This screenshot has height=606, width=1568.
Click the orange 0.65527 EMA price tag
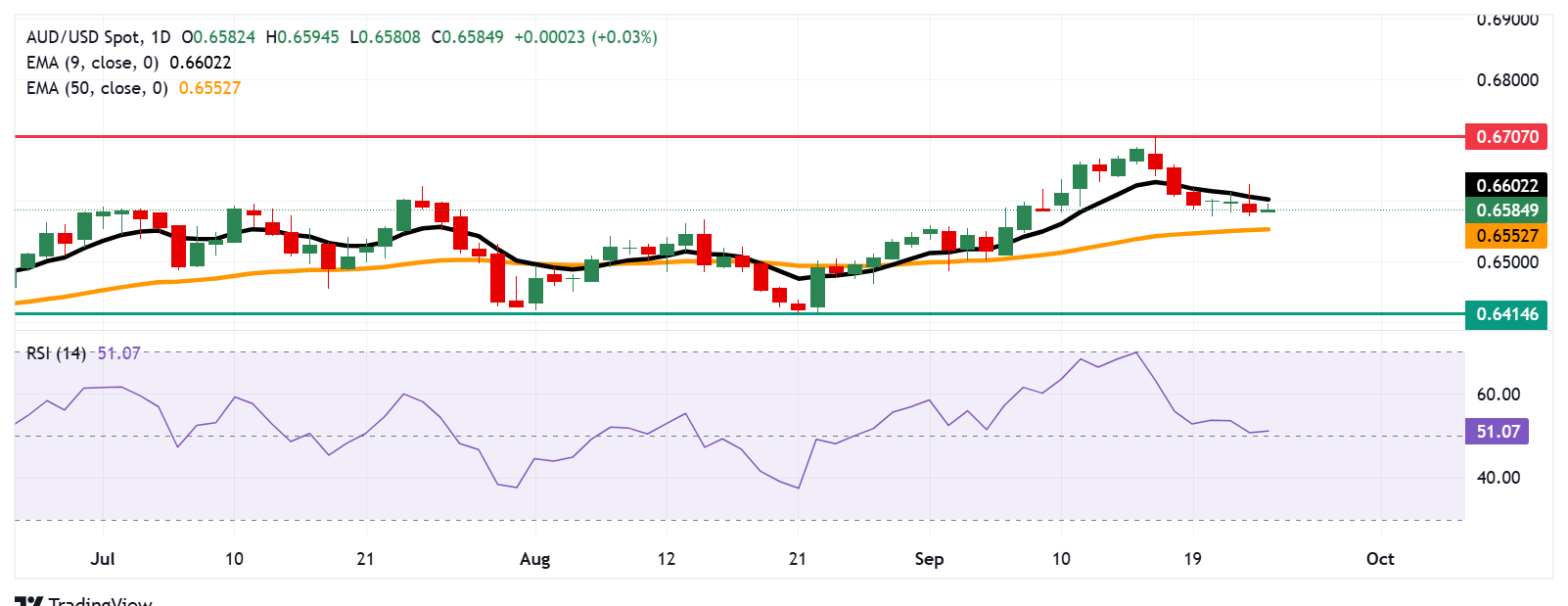[1506, 235]
